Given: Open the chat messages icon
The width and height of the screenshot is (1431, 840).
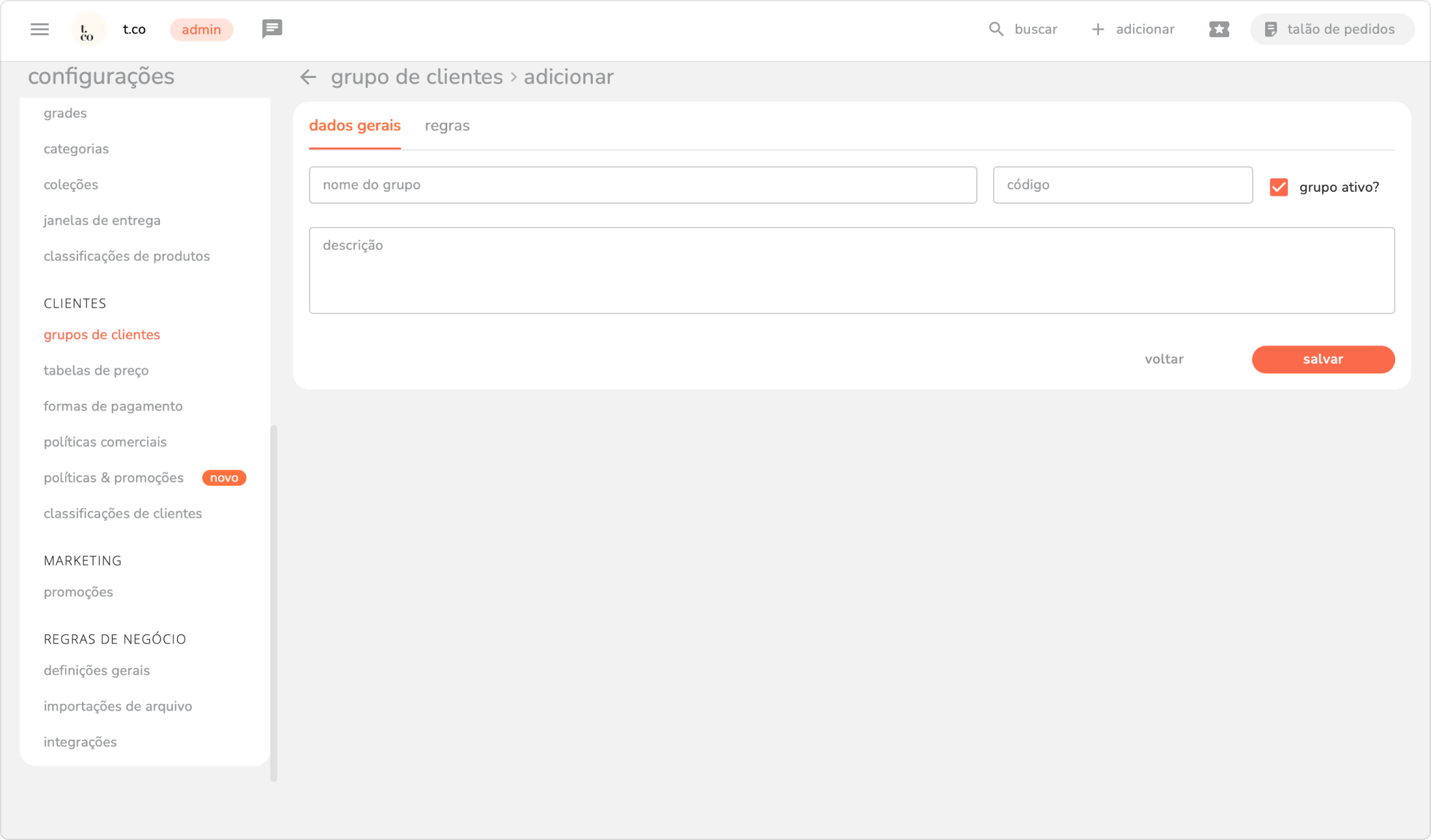Looking at the screenshot, I should (x=272, y=29).
